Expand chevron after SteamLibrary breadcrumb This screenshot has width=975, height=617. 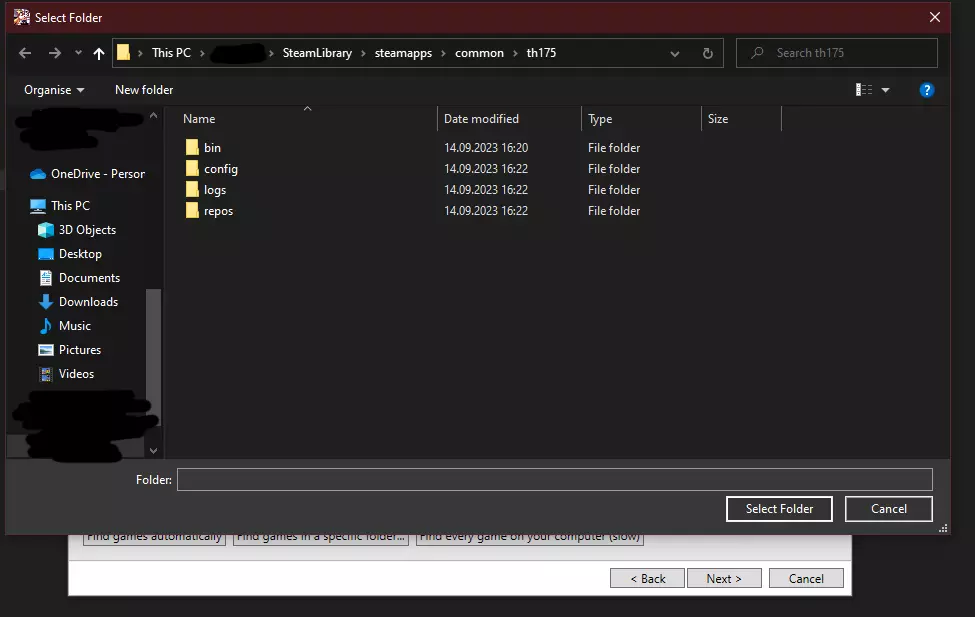coord(363,53)
